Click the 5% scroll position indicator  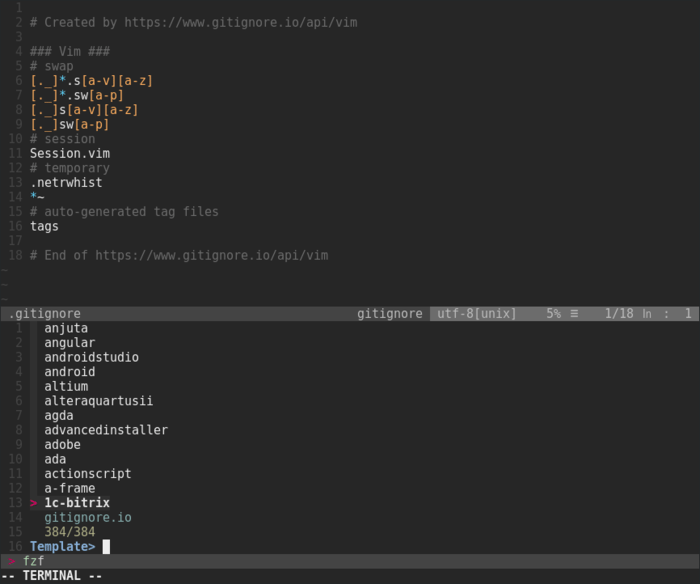tap(553, 314)
